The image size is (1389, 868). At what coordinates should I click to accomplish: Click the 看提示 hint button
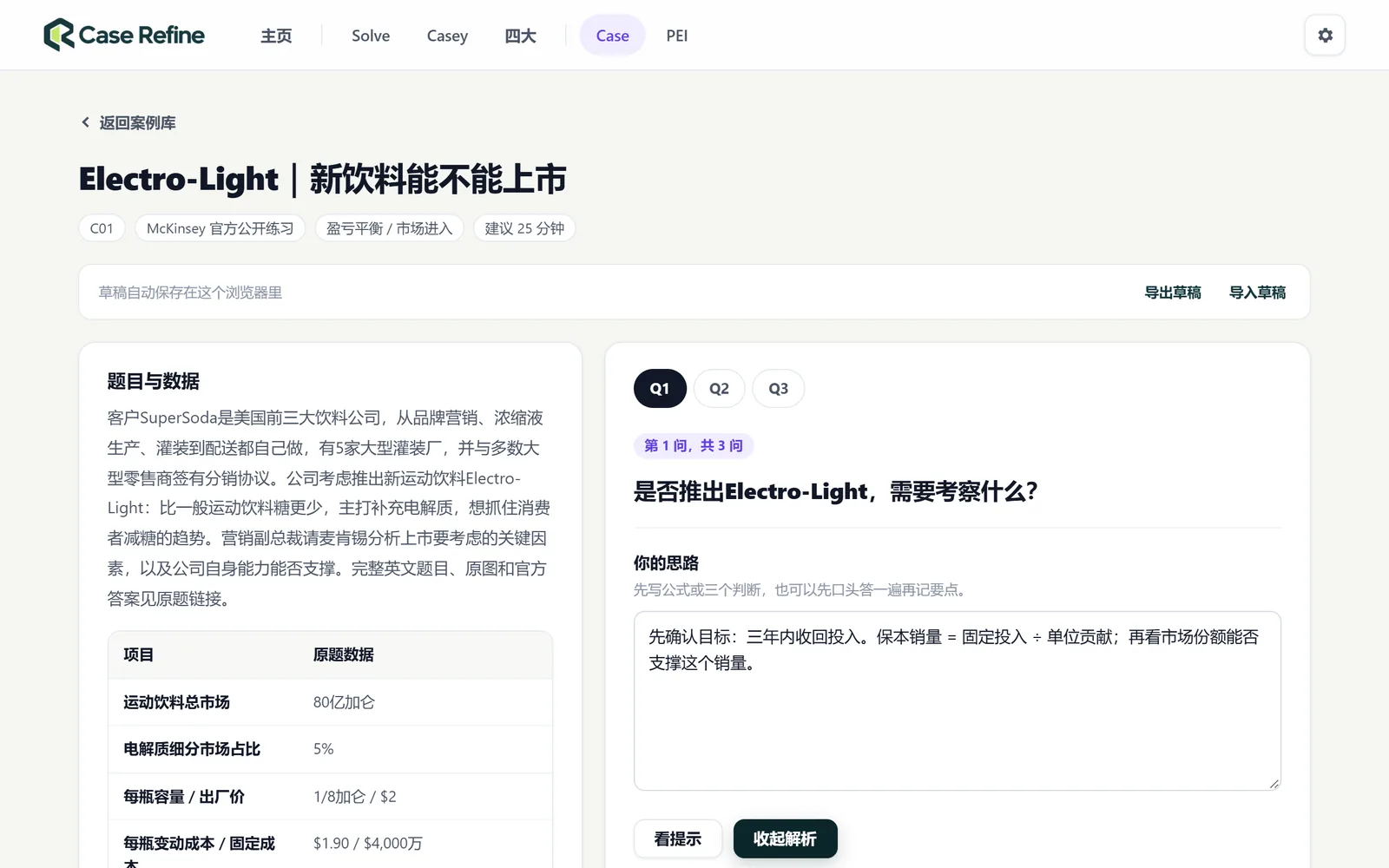(x=677, y=838)
